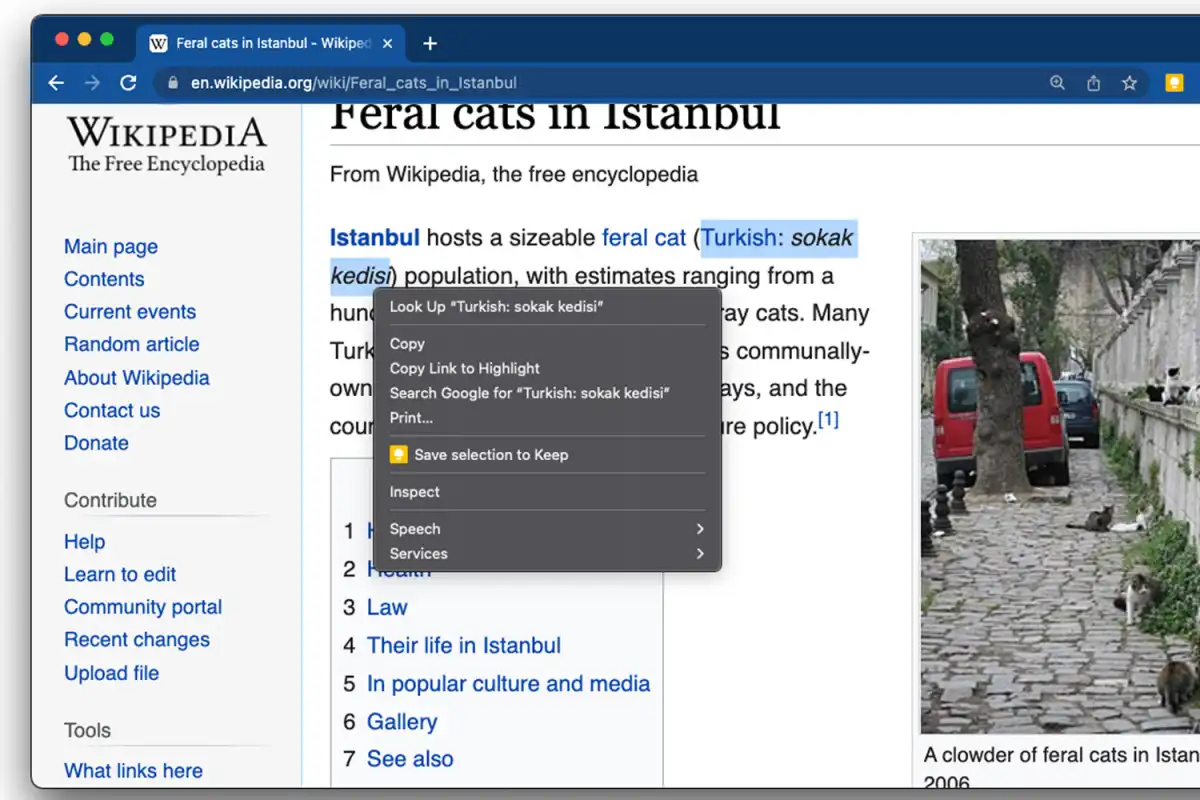The width and height of the screenshot is (1200, 800).
Task: Click the browser back arrow
Action: pyautogui.click(x=56, y=84)
